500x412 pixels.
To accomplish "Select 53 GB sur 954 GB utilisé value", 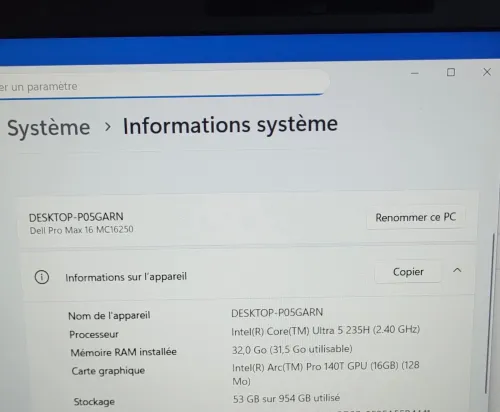I will (x=286, y=398).
